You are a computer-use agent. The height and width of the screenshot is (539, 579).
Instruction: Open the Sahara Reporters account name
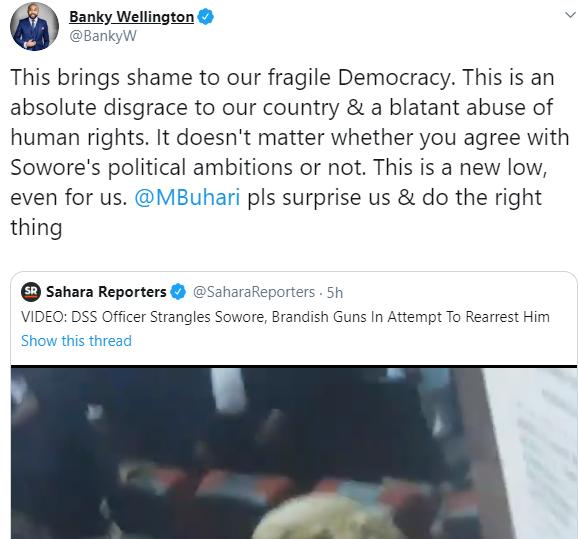pos(106,292)
